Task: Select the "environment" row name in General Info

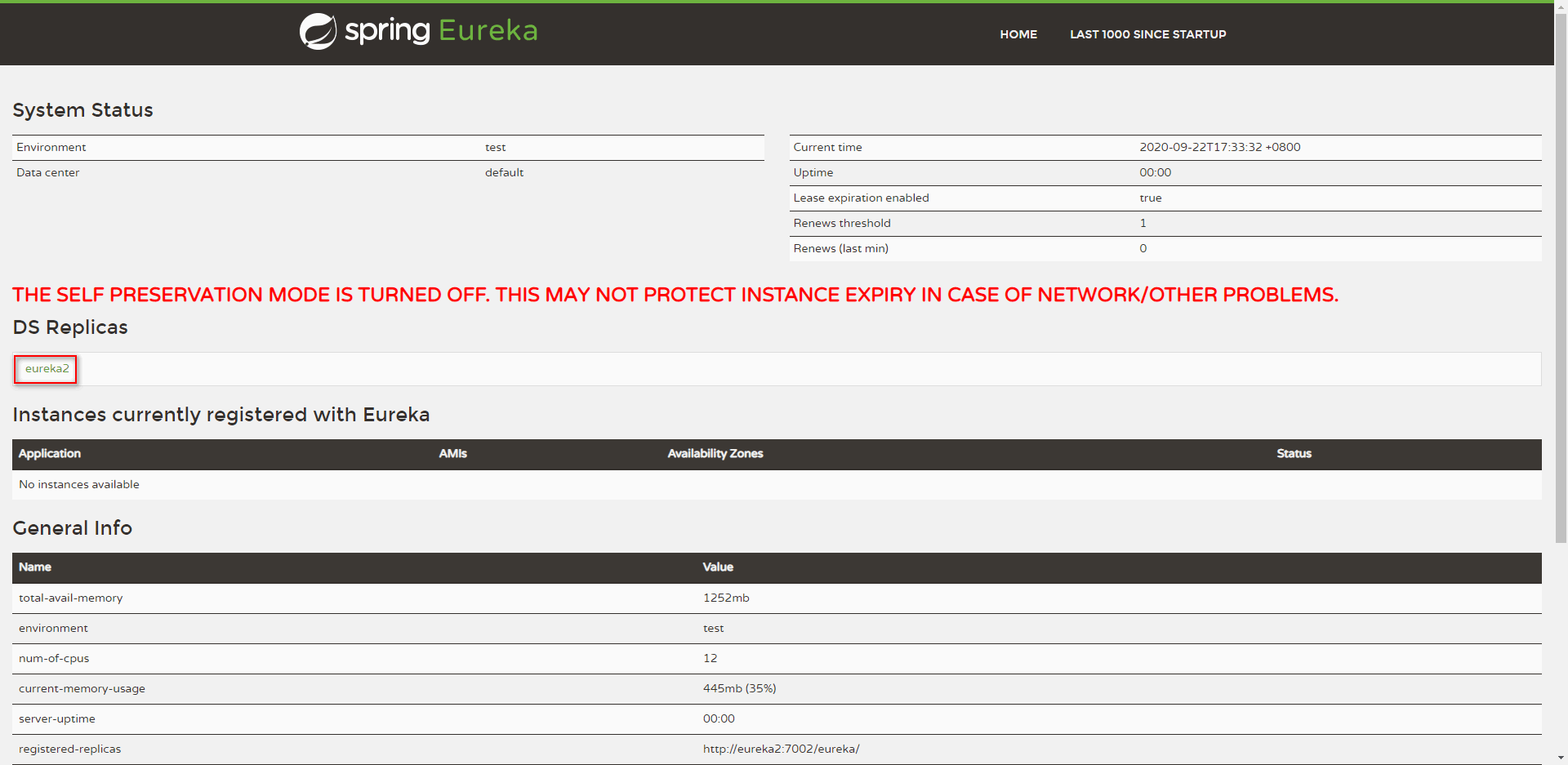Action: (x=53, y=629)
